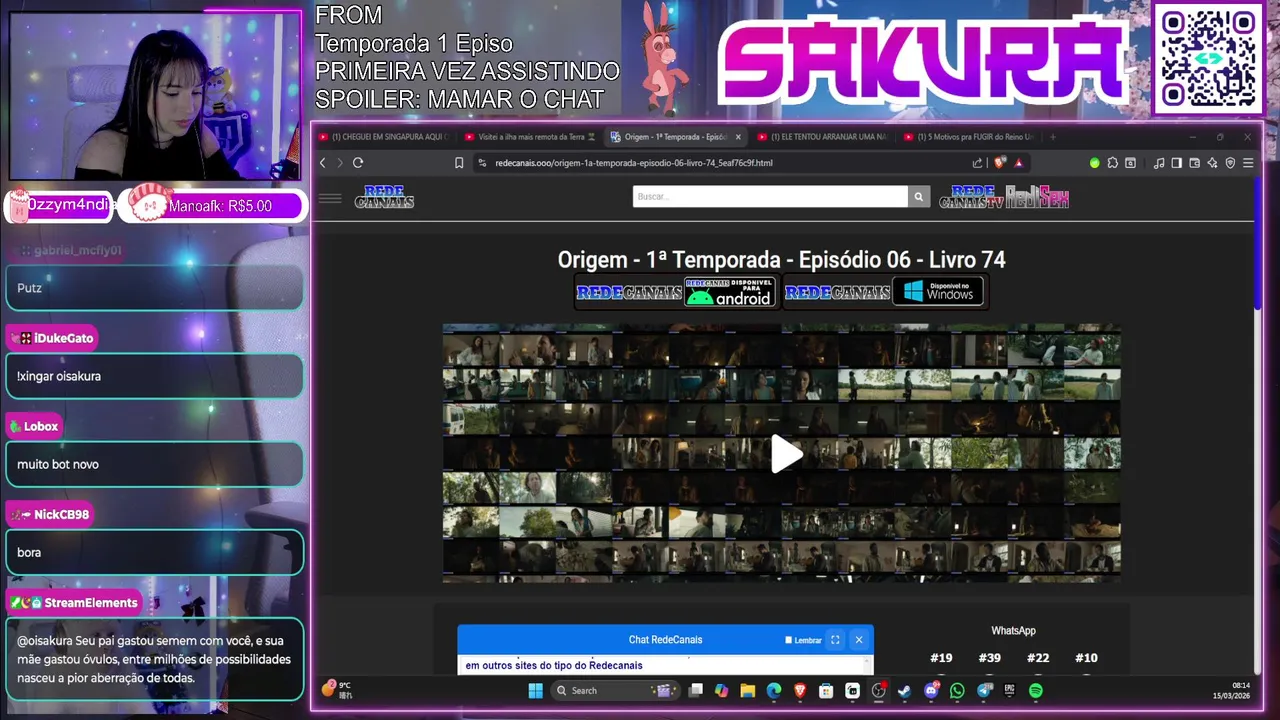Open the Brave Shields lion icon

[999, 163]
